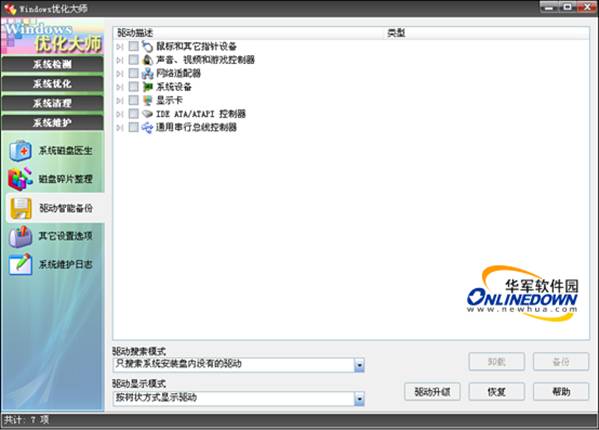Select 磁盘碎片整理 label in sidebar

tap(65, 179)
